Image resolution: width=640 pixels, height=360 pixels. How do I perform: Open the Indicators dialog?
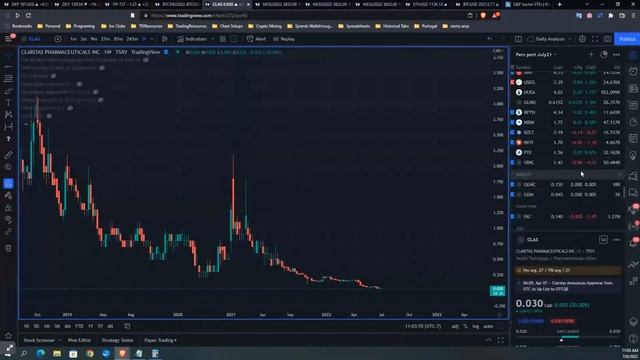click(191, 39)
